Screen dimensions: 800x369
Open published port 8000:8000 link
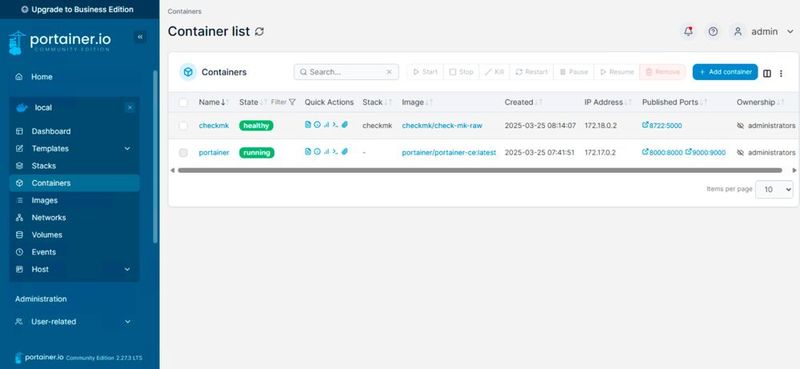tap(662, 153)
